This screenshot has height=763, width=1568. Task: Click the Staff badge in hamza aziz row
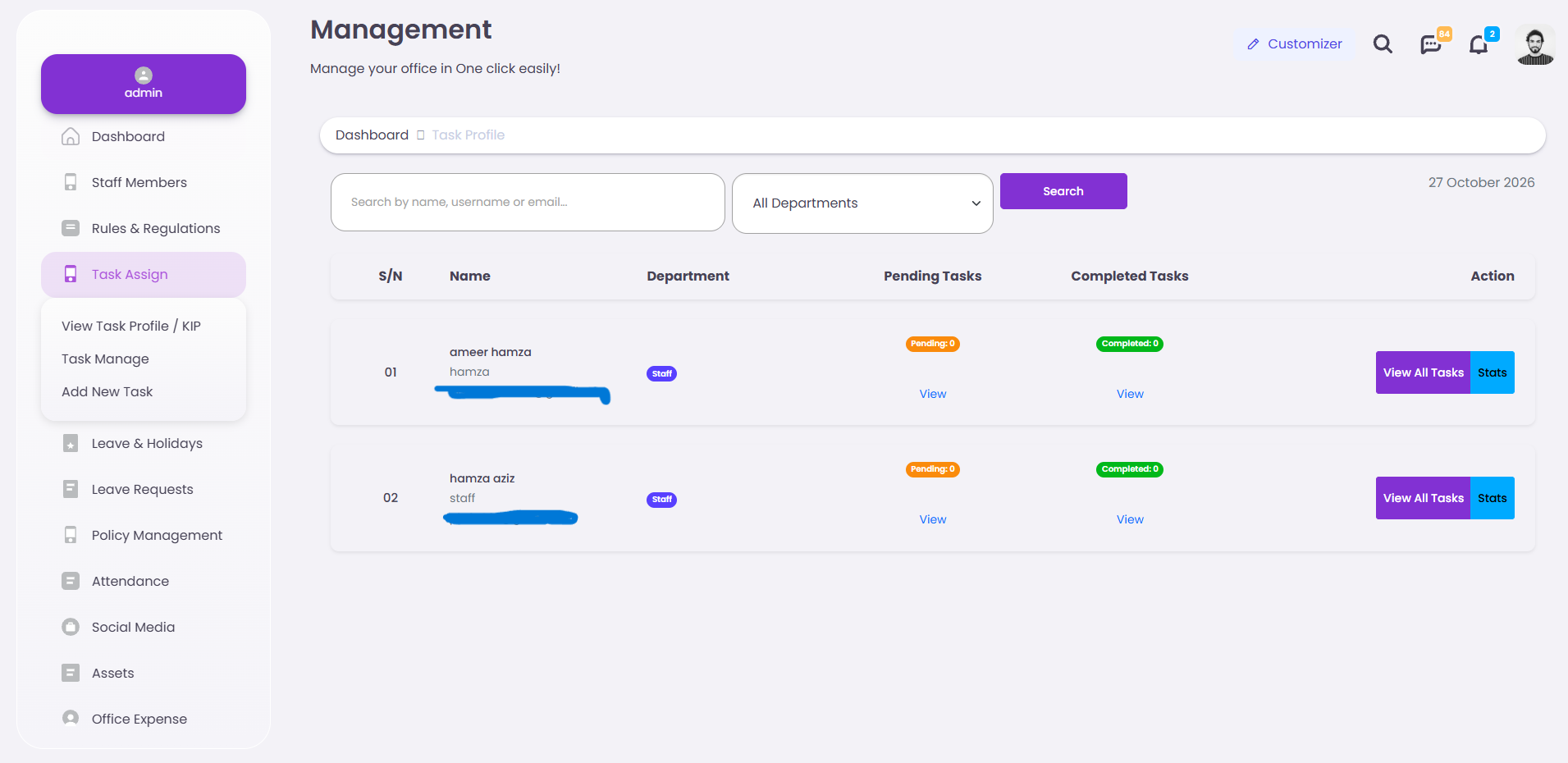pyautogui.click(x=661, y=500)
